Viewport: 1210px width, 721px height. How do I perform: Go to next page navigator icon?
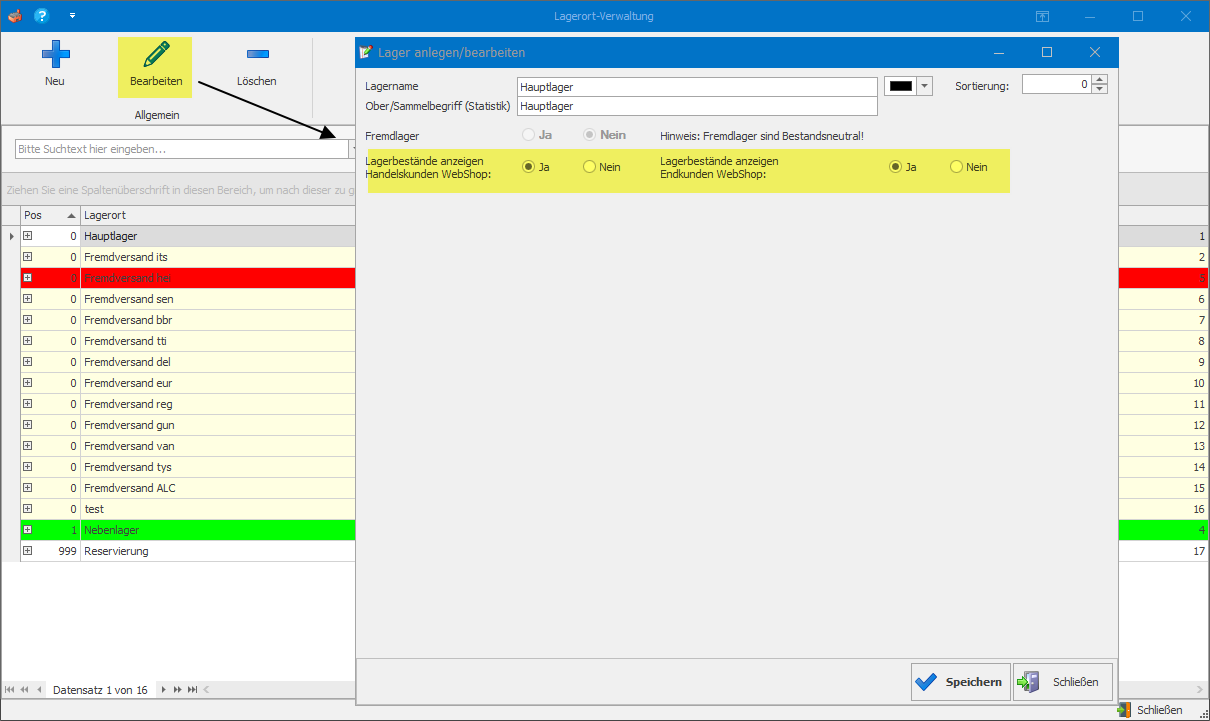(x=178, y=690)
